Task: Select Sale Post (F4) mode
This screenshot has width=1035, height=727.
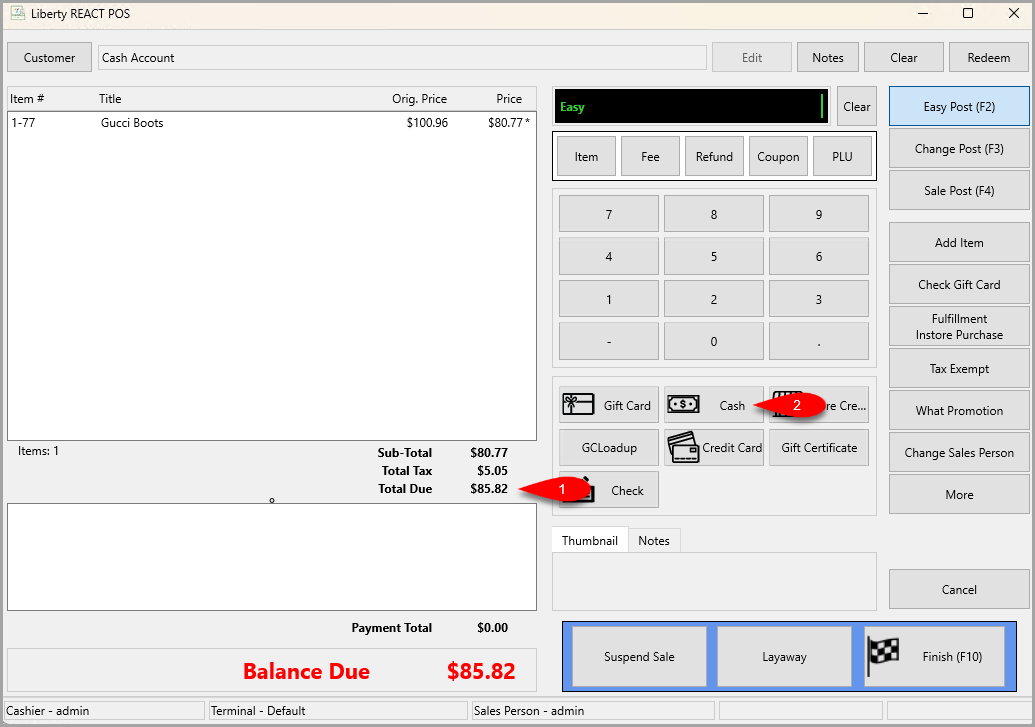Action: tap(959, 190)
